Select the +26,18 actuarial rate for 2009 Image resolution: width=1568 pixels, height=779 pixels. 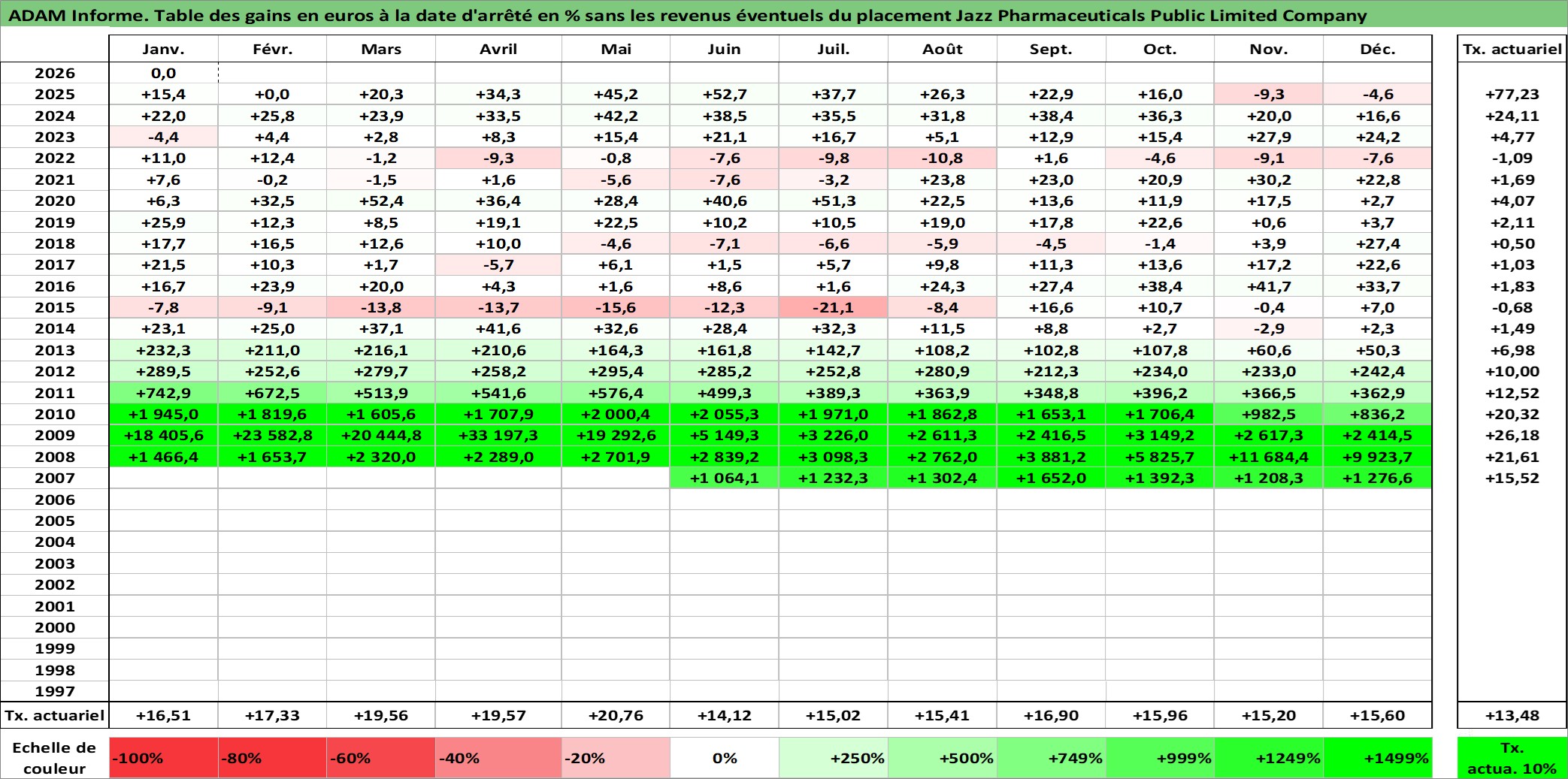coord(1512,435)
